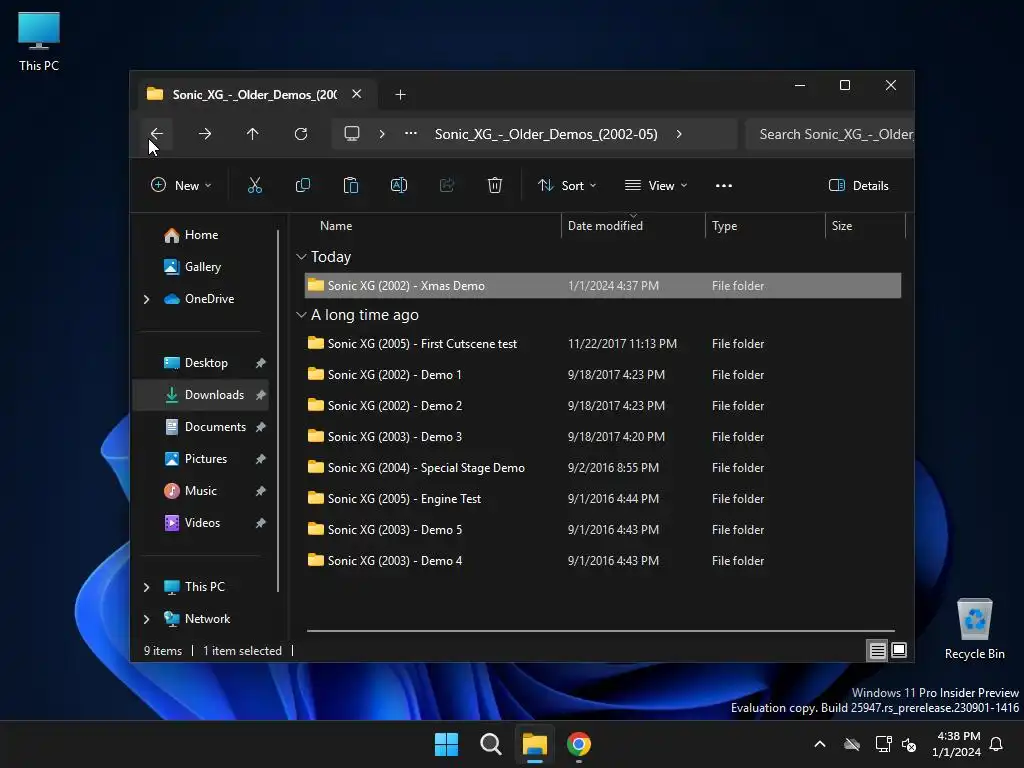Click the Copy icon in the toolbar
The width and height of the screenshot is (1024, 768).
(x=303, y=185)
